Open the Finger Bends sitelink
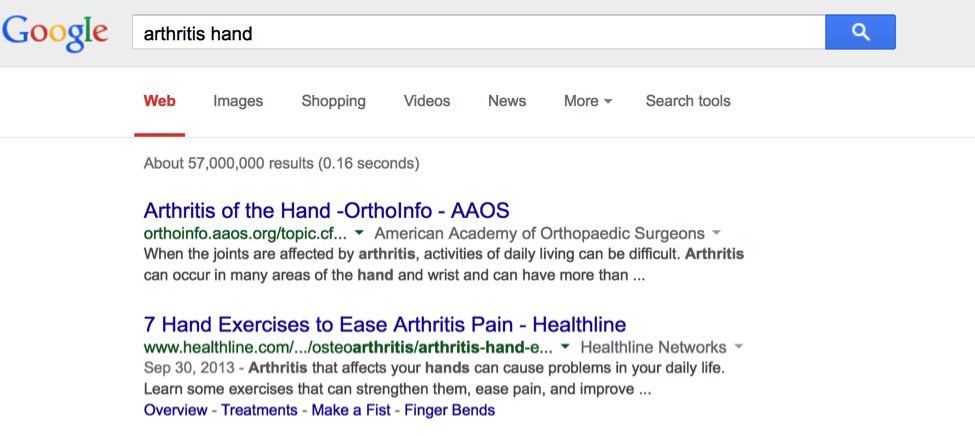This screenshot has width=975, height=436. pyautogui.click(x=449, y=410)
